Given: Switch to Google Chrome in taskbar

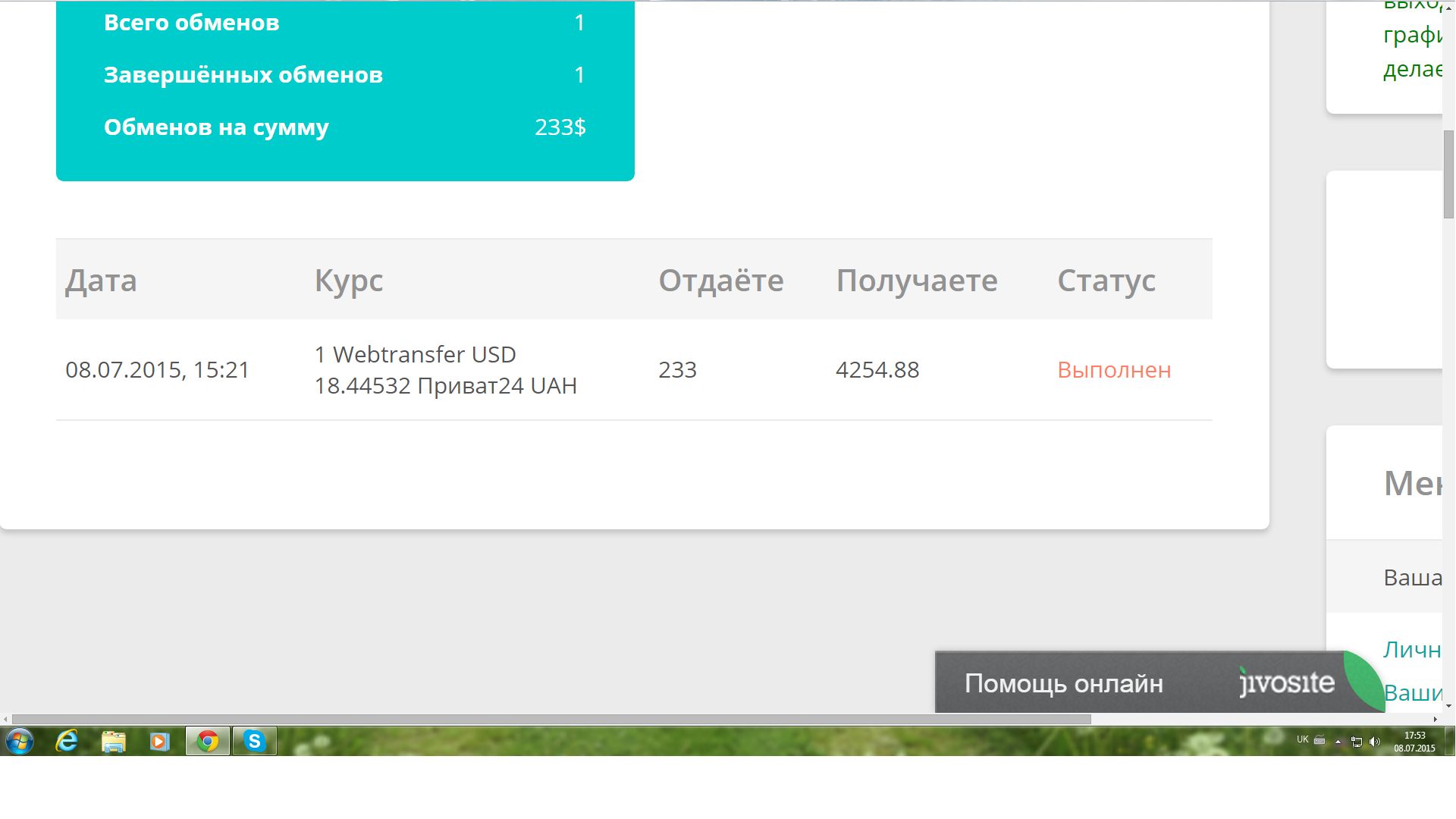Looking at the screenshot, I should (x=207, y=741).
